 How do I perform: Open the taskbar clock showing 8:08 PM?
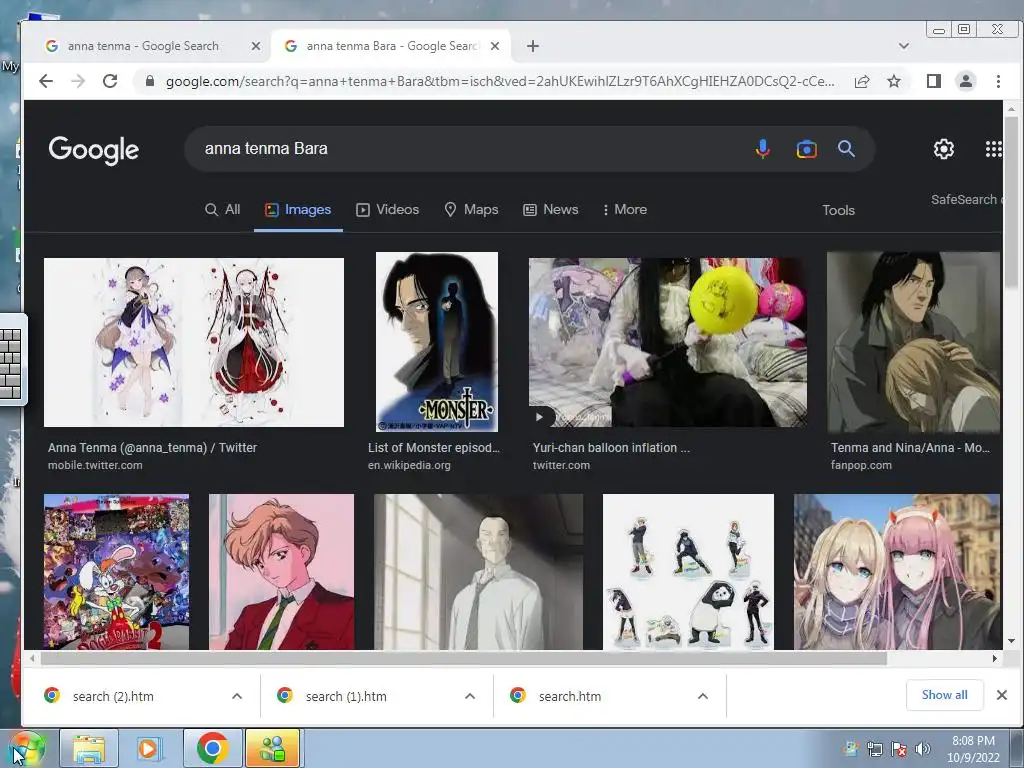[973, 749]
